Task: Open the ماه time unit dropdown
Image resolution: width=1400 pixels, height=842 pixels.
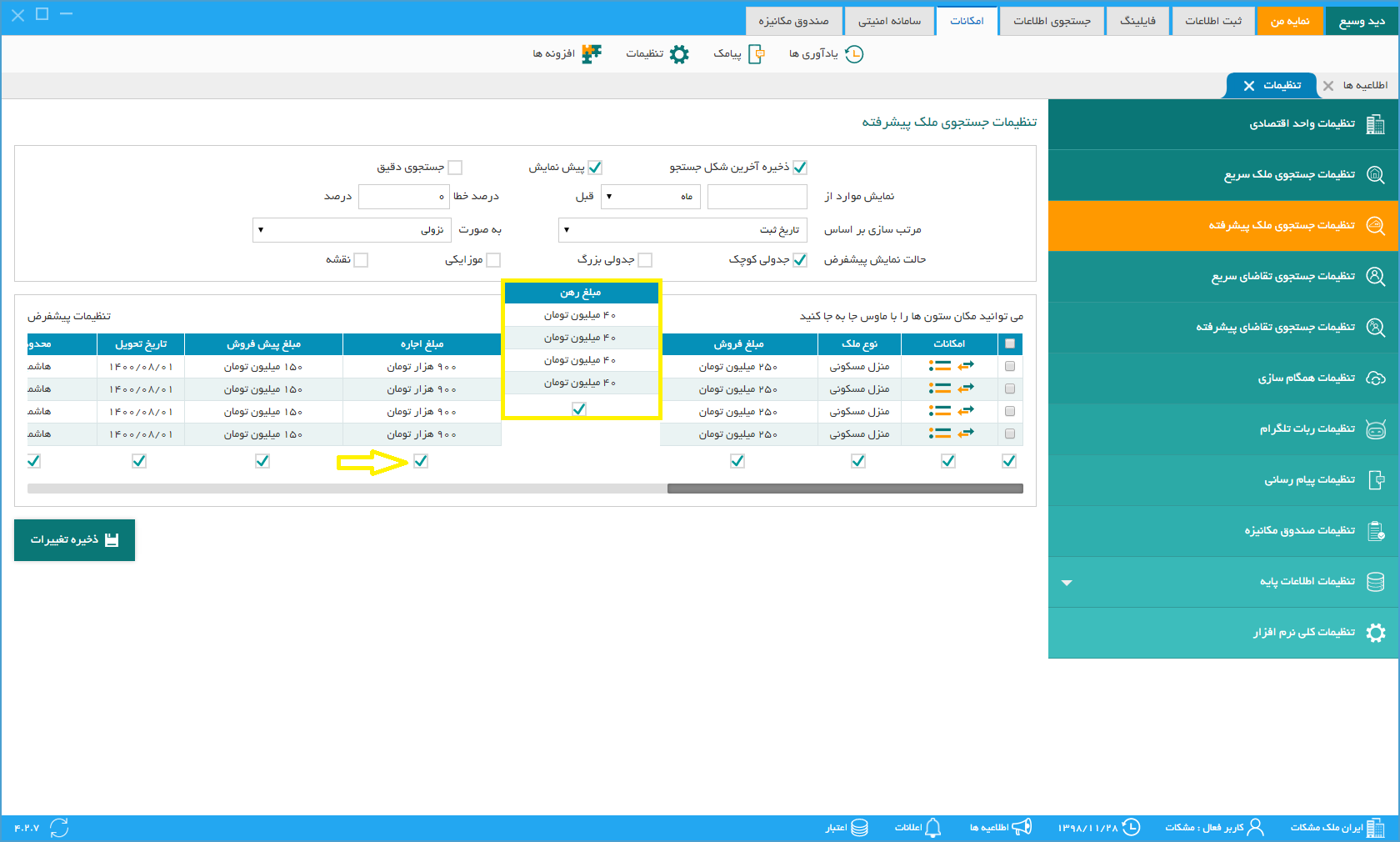Action: coord(651,197)
